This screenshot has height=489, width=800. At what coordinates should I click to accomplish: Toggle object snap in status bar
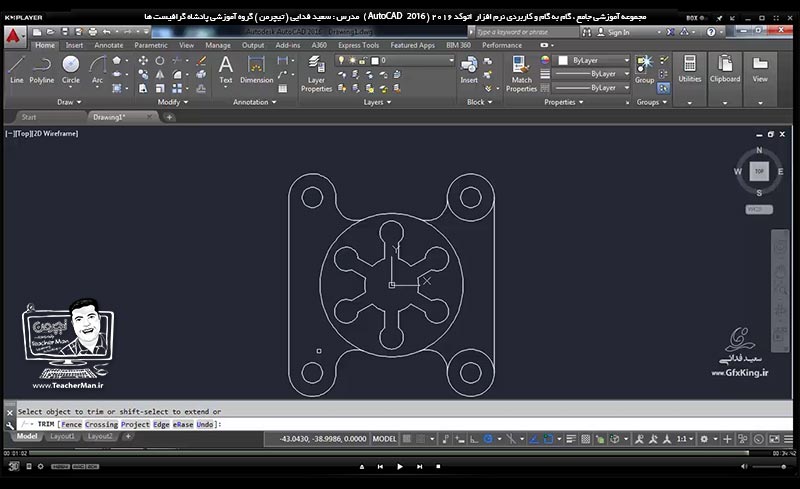coord(548,439)
